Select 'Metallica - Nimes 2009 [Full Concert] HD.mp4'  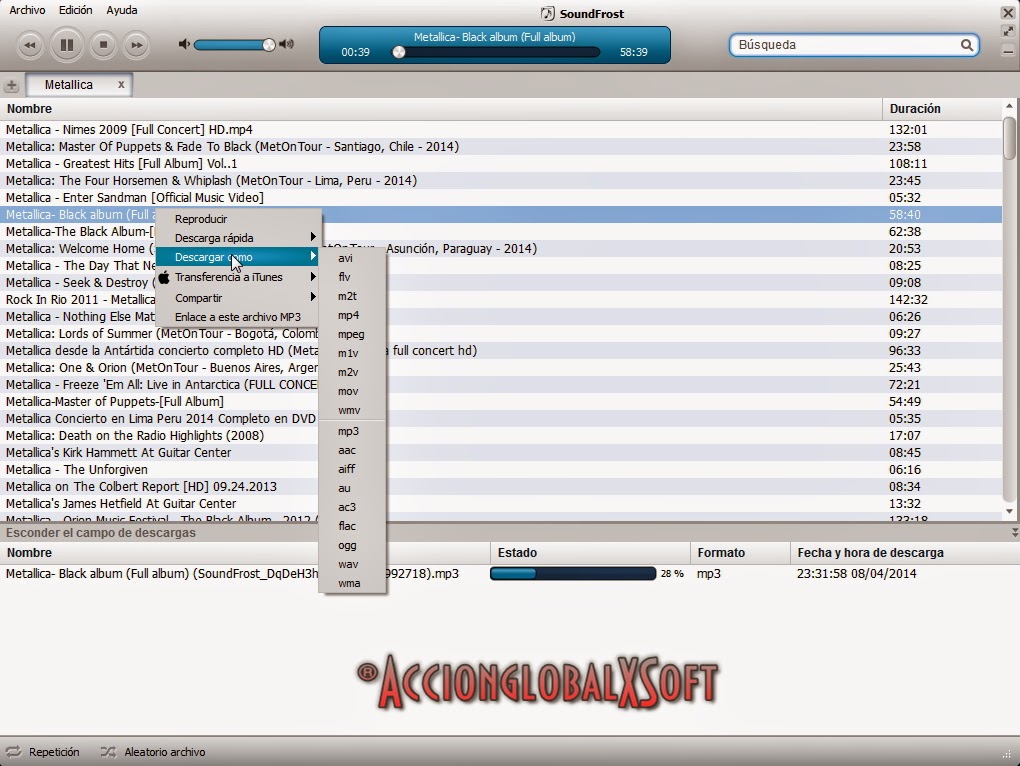[x=501, y=129]
